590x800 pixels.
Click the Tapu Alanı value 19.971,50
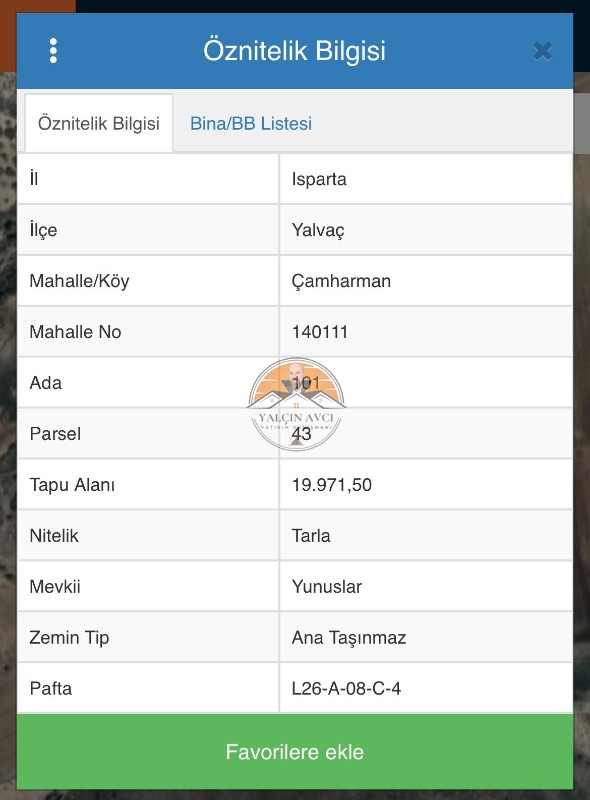pyautogui.click(x=332, y=485)
